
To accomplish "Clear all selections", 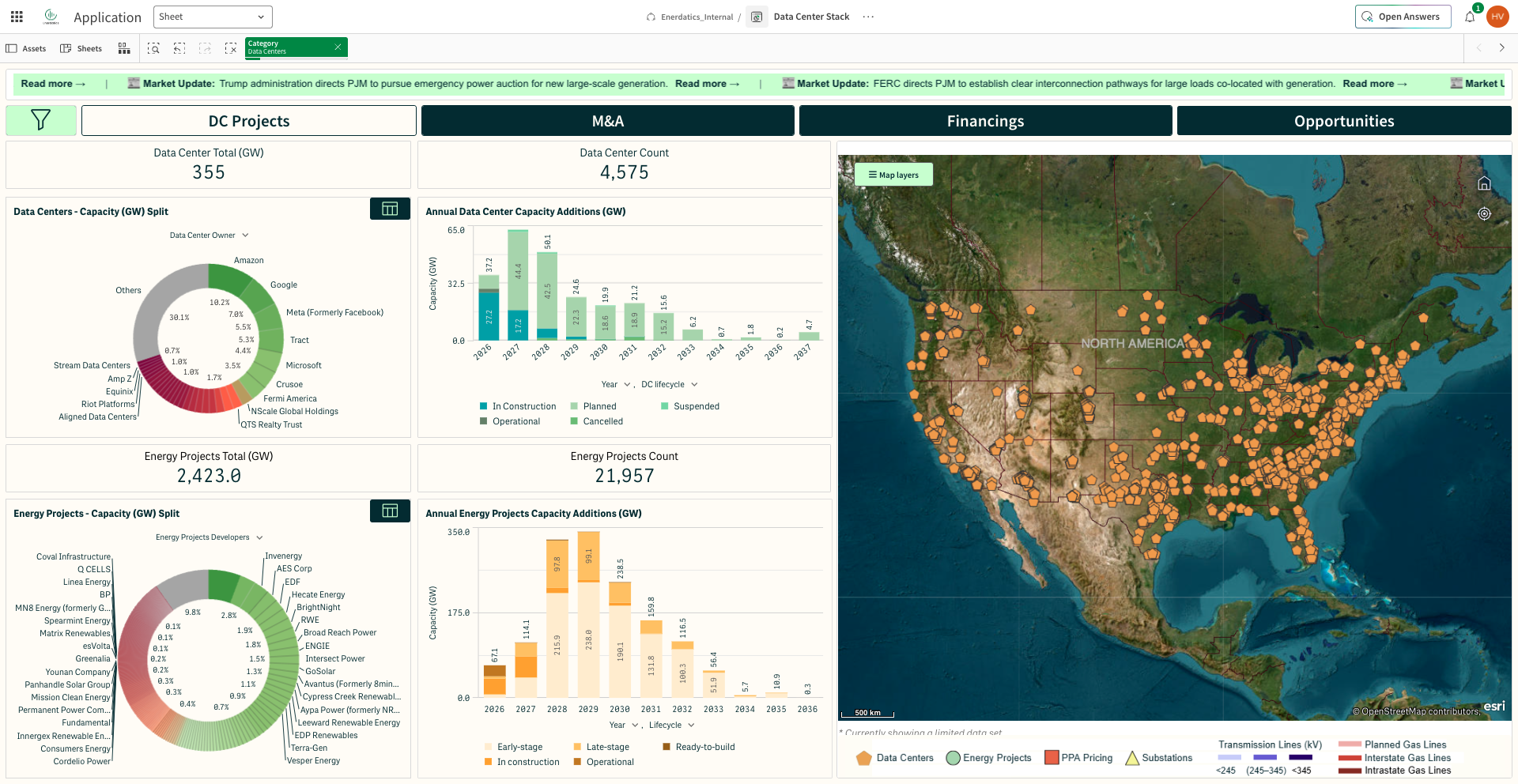I will (231, 49).
